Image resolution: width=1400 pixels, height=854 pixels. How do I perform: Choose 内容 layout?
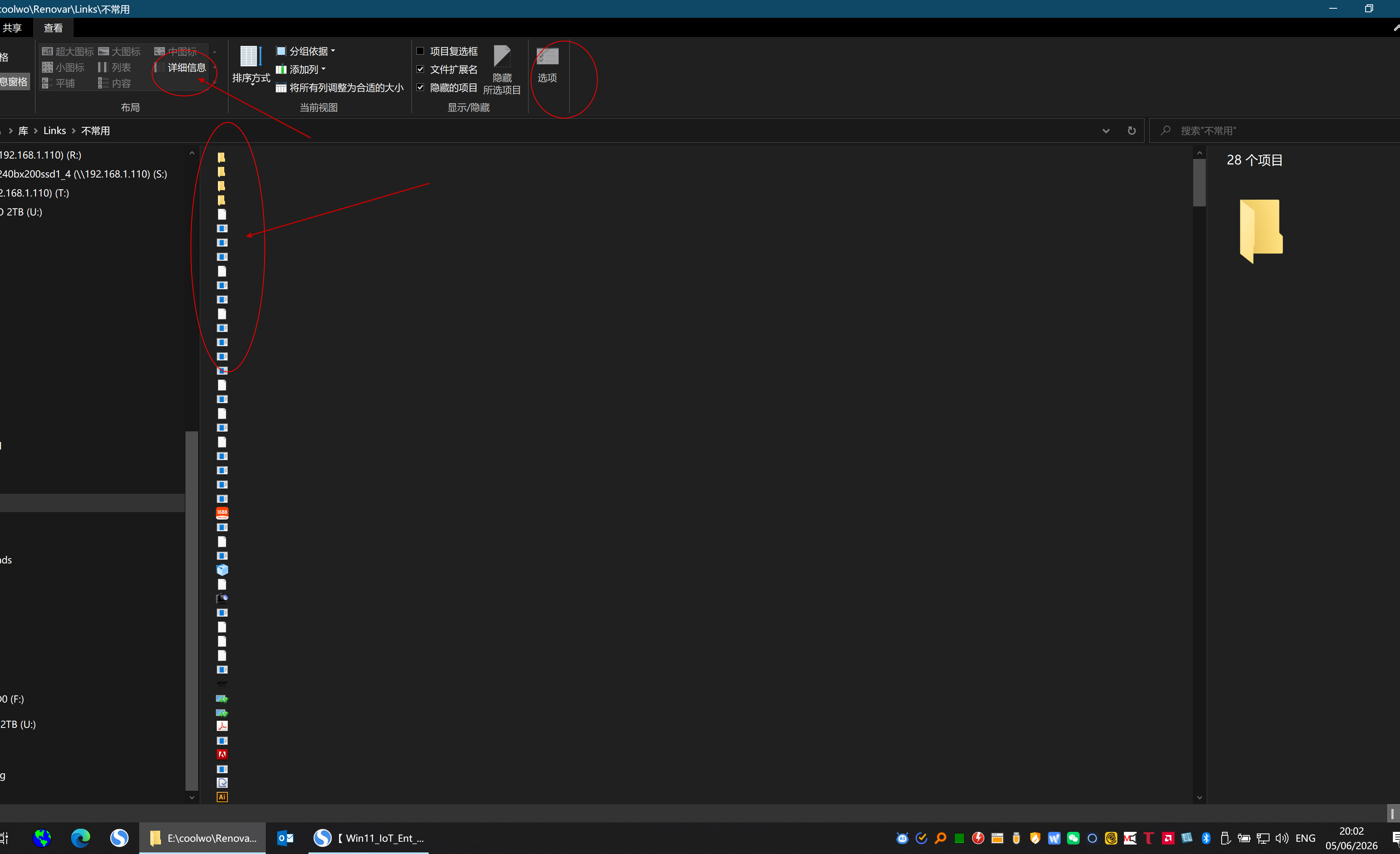click(114, 83)
